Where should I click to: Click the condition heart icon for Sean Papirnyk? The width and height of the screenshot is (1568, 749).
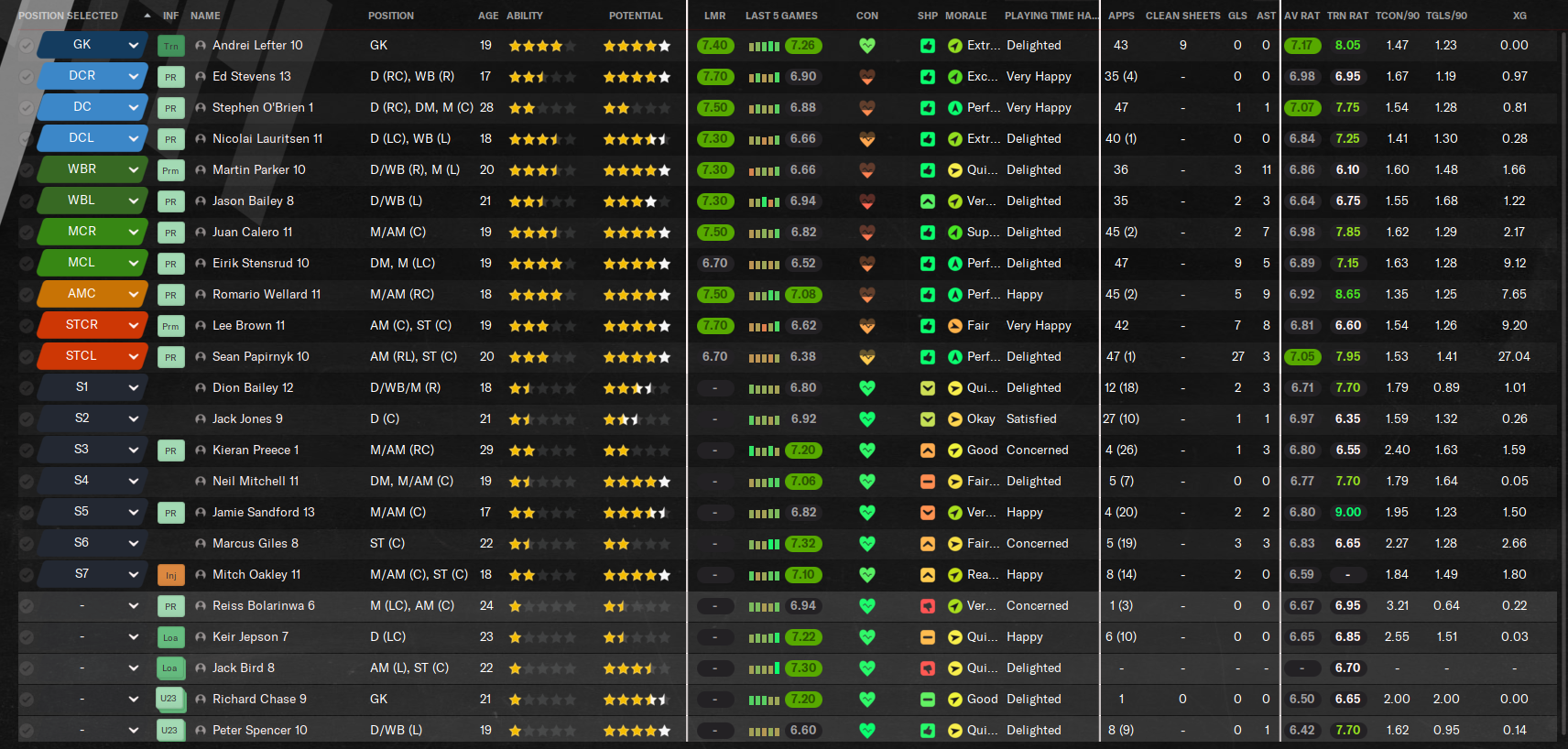pyautogui.click(x=867, y=357)
